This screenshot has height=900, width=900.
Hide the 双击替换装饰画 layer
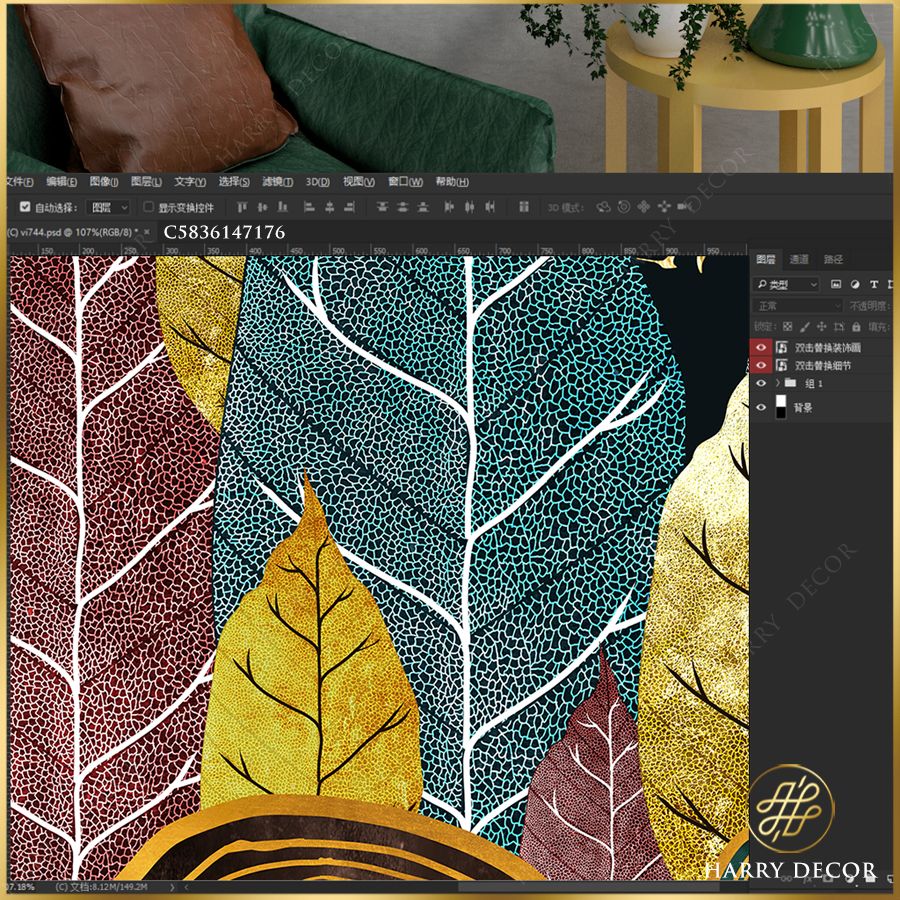761,347
